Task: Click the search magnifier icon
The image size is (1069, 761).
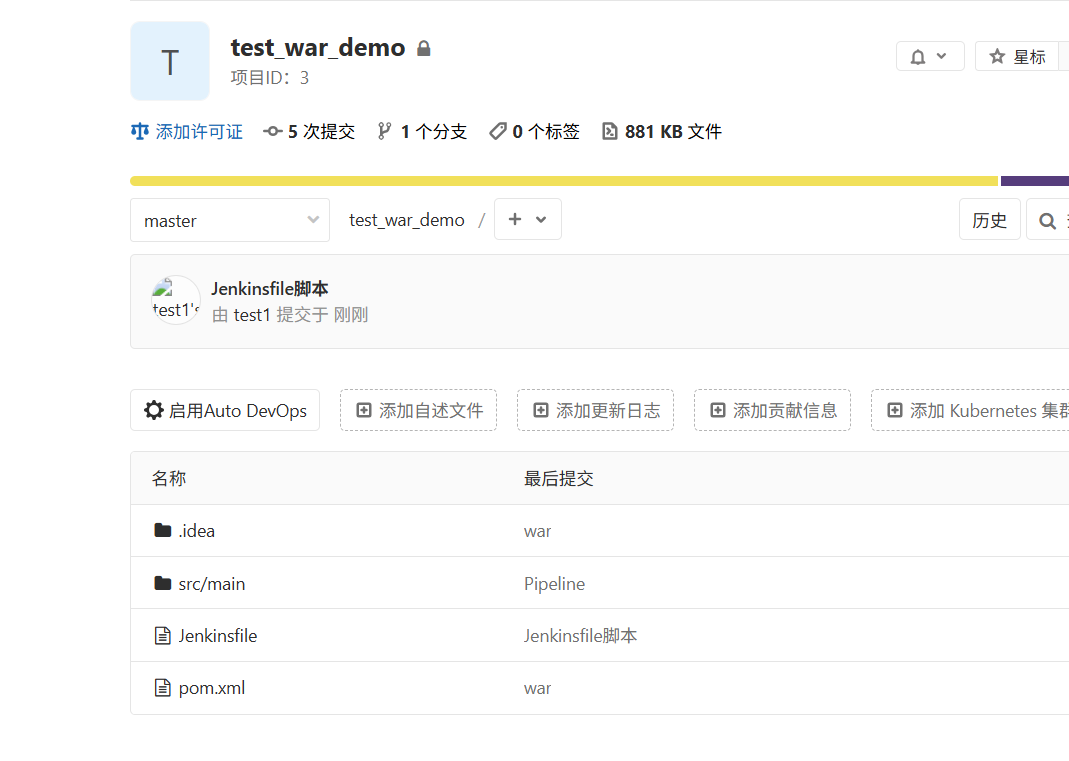Action: (1047, 221)
